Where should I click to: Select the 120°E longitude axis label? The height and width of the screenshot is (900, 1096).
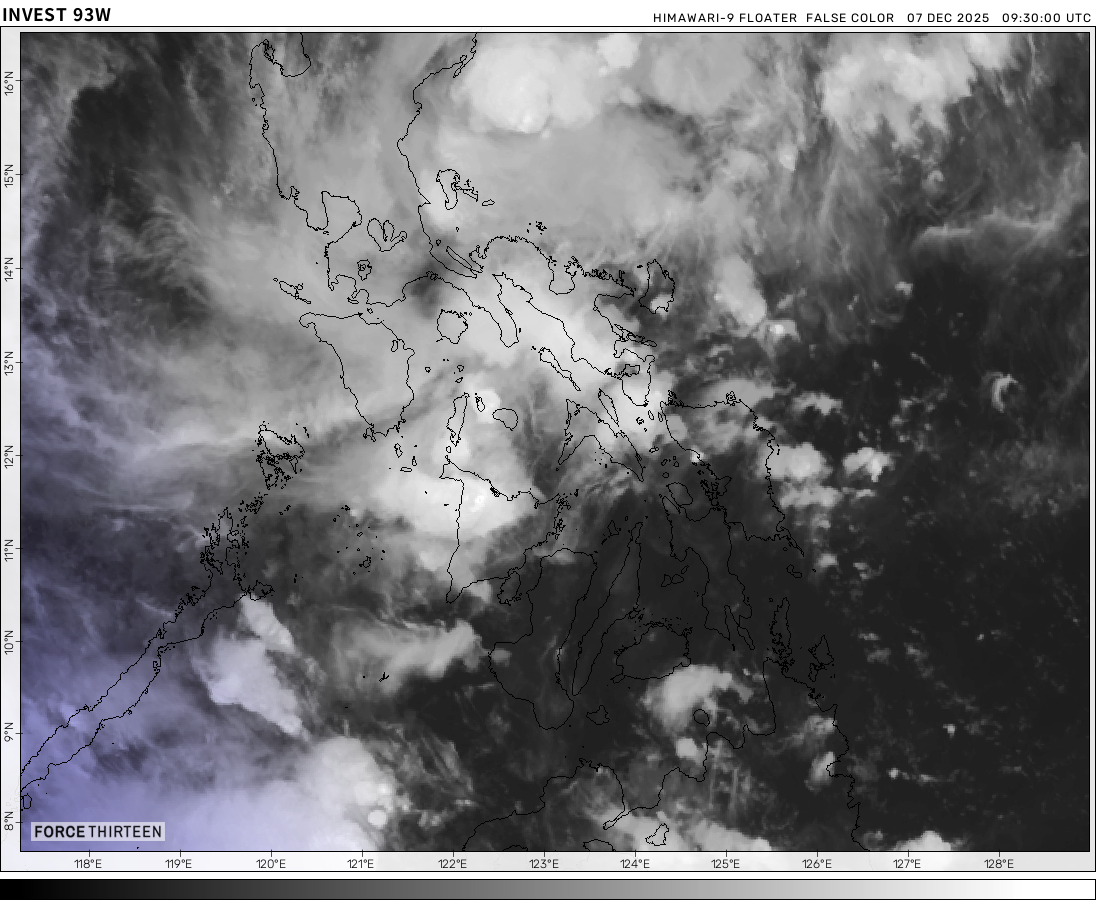(270, 864)
